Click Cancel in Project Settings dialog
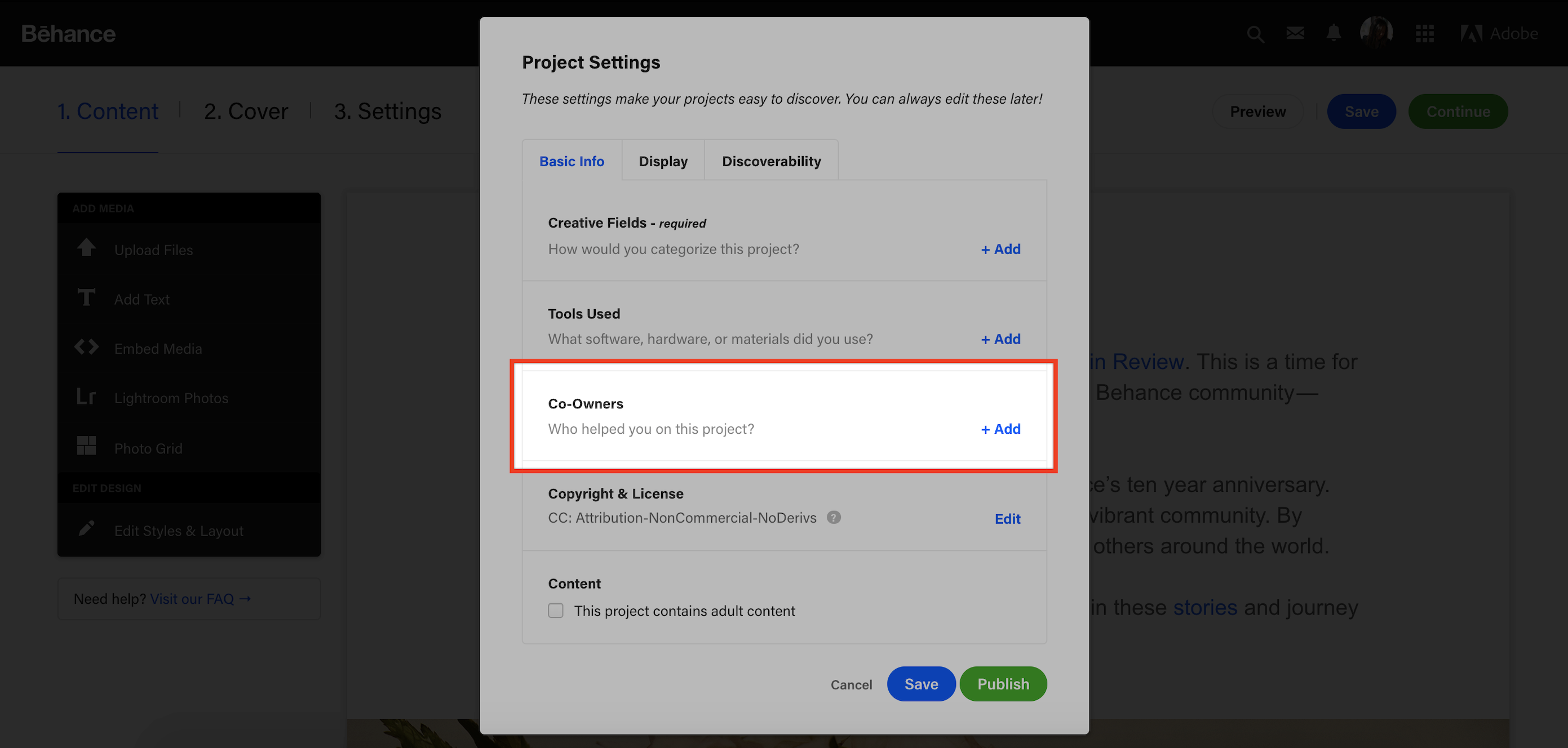This screenshot has height=748, width=1568. pos(851,685)
